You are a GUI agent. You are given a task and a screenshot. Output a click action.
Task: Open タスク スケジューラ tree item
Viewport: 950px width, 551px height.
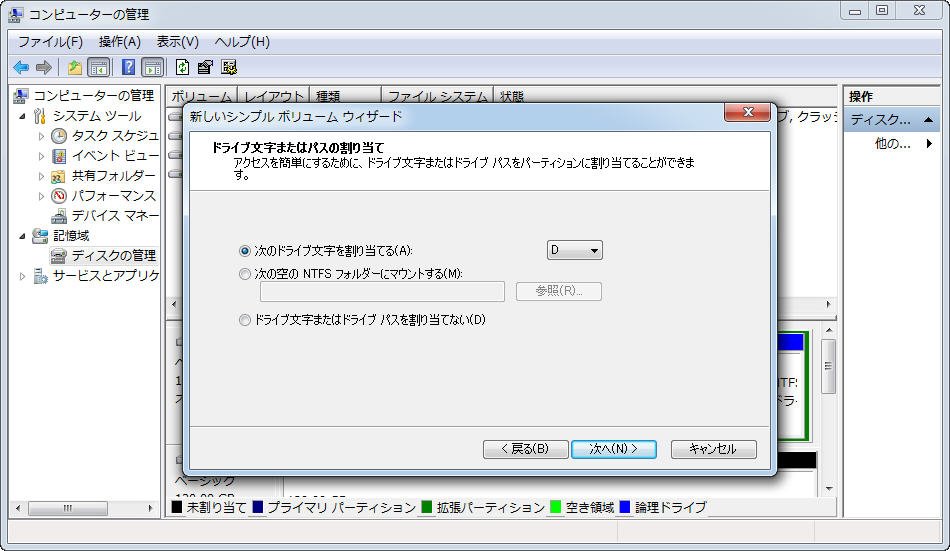(x=115, y=135)
